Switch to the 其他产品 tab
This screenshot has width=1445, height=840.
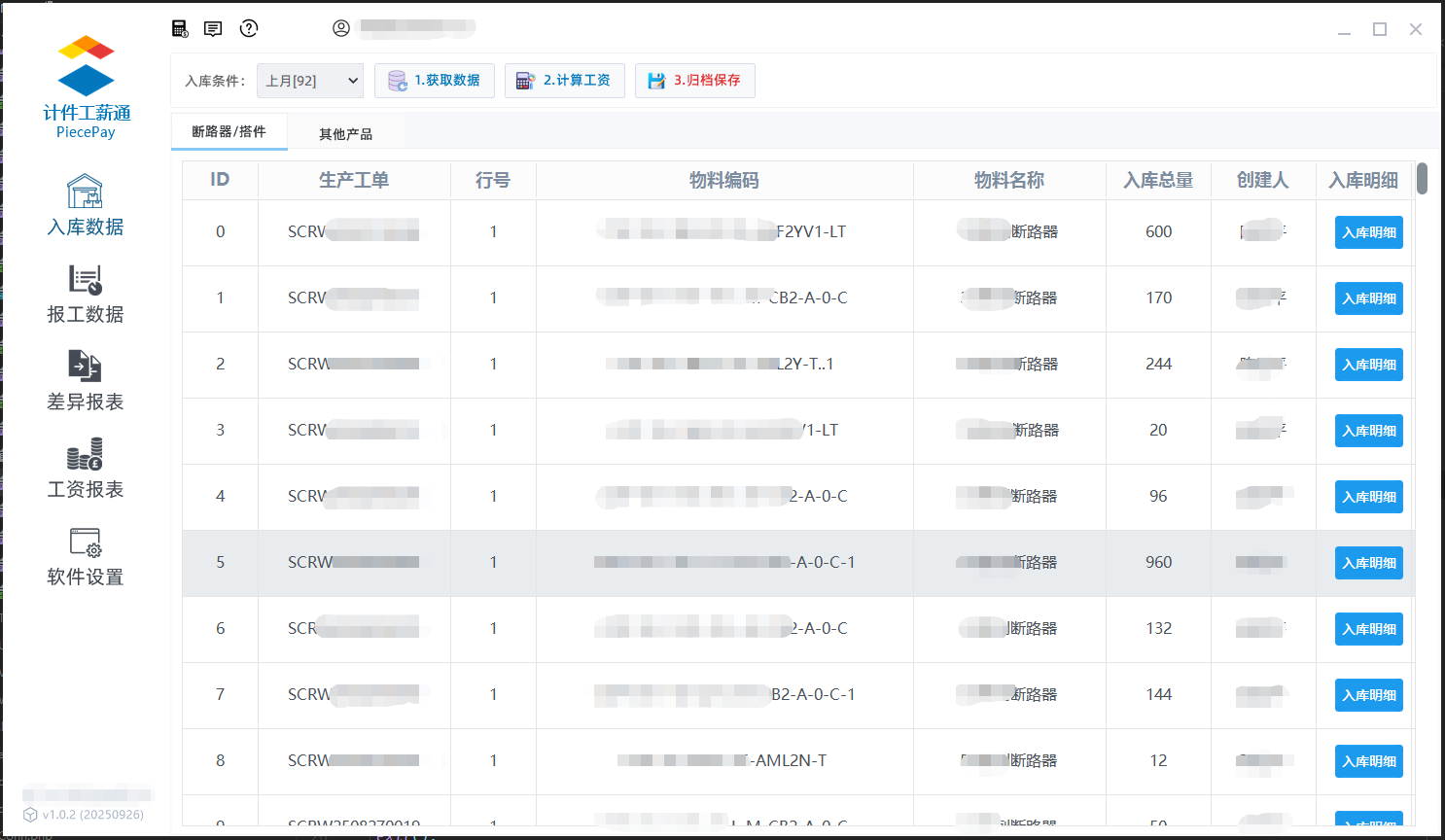pos(345,134)
